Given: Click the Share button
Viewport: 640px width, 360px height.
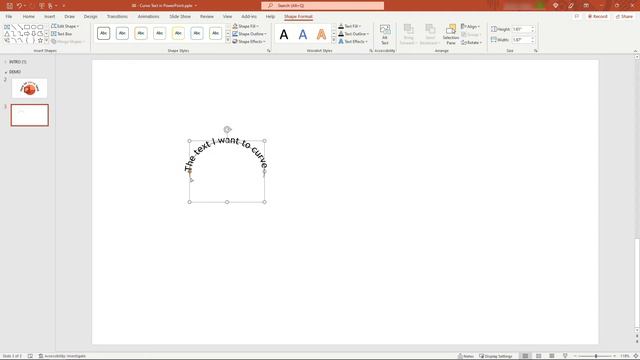Looking at the screenshot, I should [x=624, y=16].
